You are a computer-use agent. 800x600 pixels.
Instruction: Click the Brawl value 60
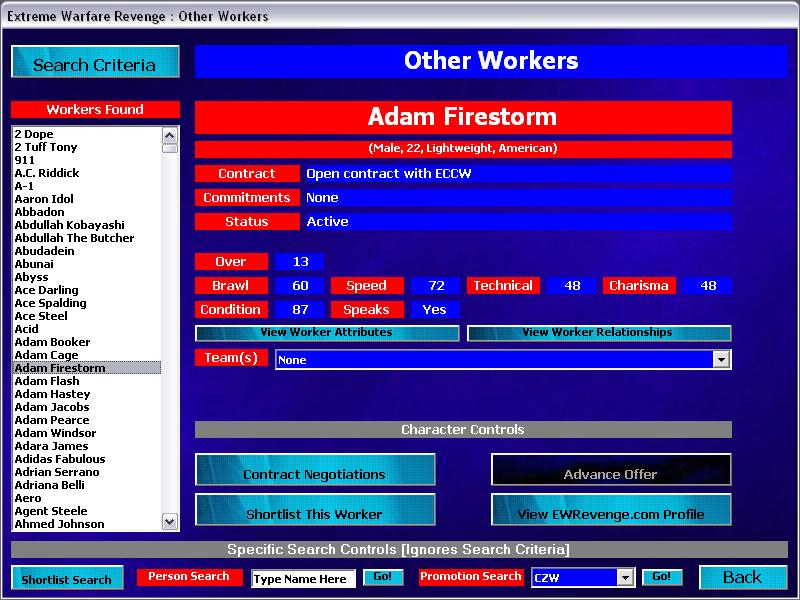(300, 286)
